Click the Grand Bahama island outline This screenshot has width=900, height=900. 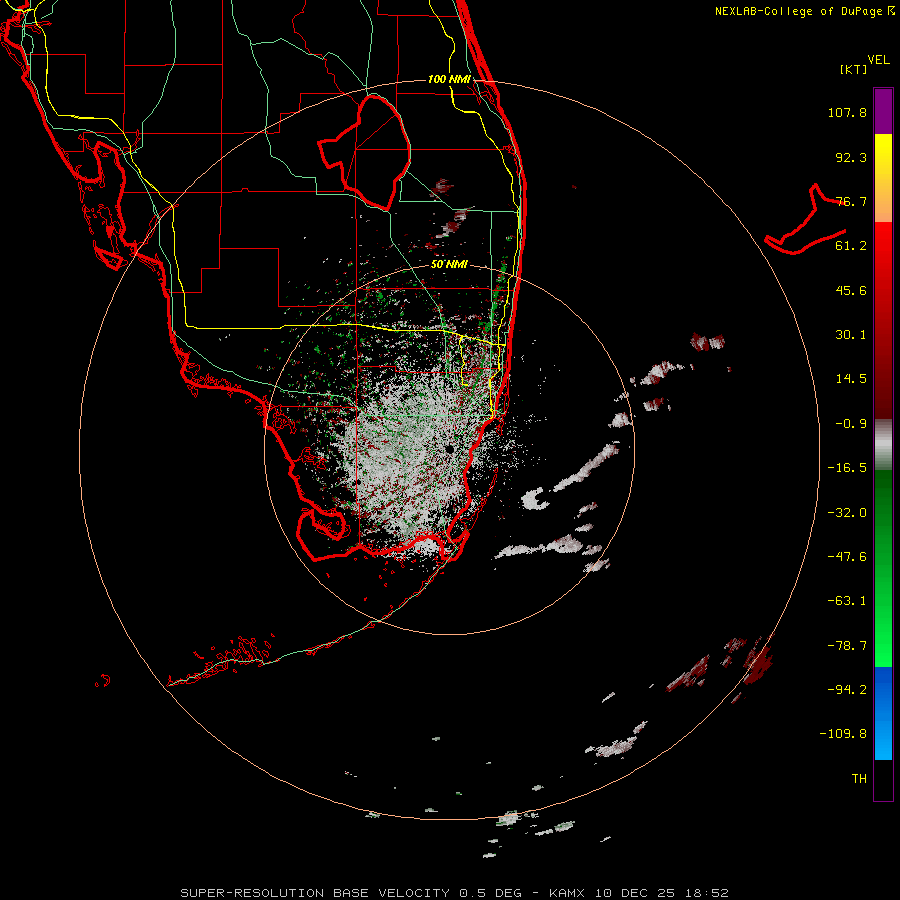pyautogui.click(x=805, y=219)
